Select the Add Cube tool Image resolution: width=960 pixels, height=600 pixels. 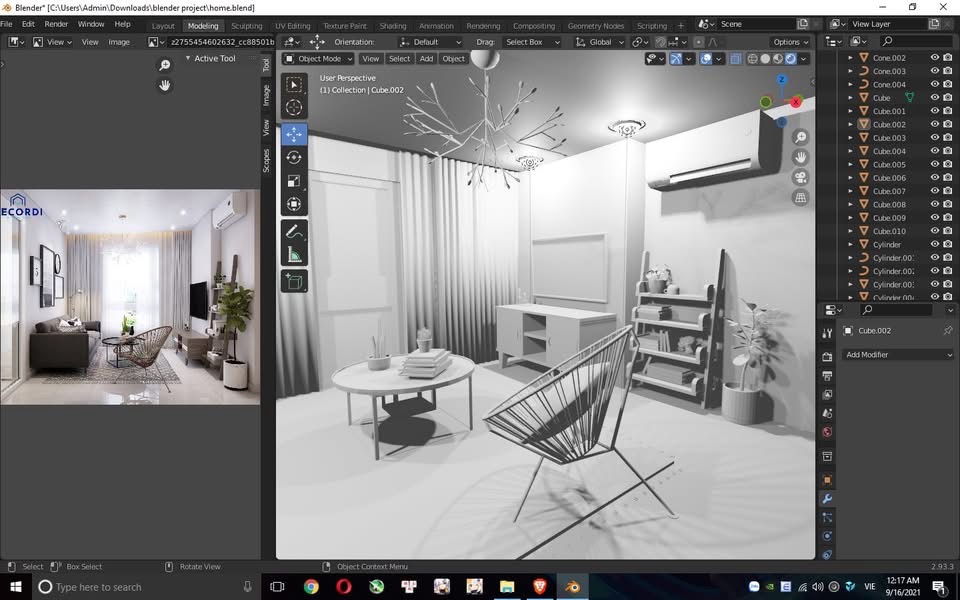click(293, 282)
